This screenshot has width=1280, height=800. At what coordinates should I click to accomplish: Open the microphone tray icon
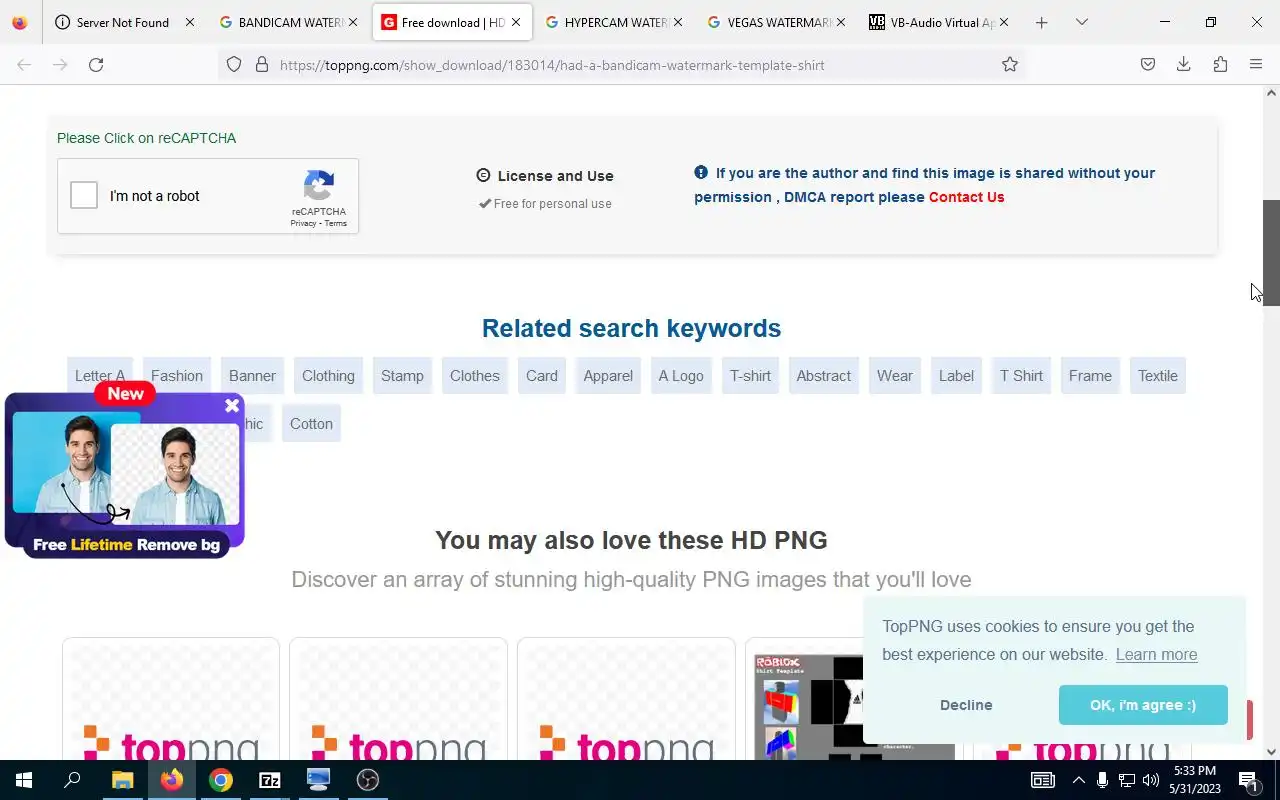pyautogui.click(x=1102, y=780)
